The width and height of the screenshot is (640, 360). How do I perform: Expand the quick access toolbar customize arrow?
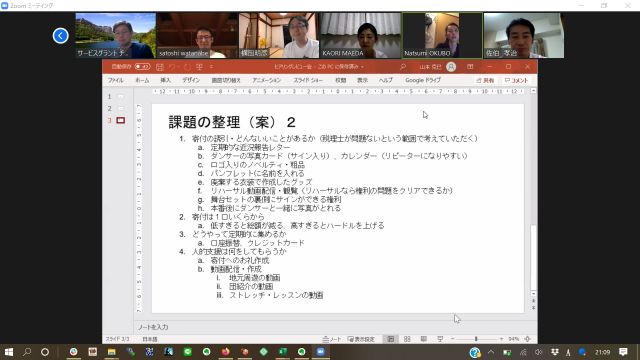211,67
